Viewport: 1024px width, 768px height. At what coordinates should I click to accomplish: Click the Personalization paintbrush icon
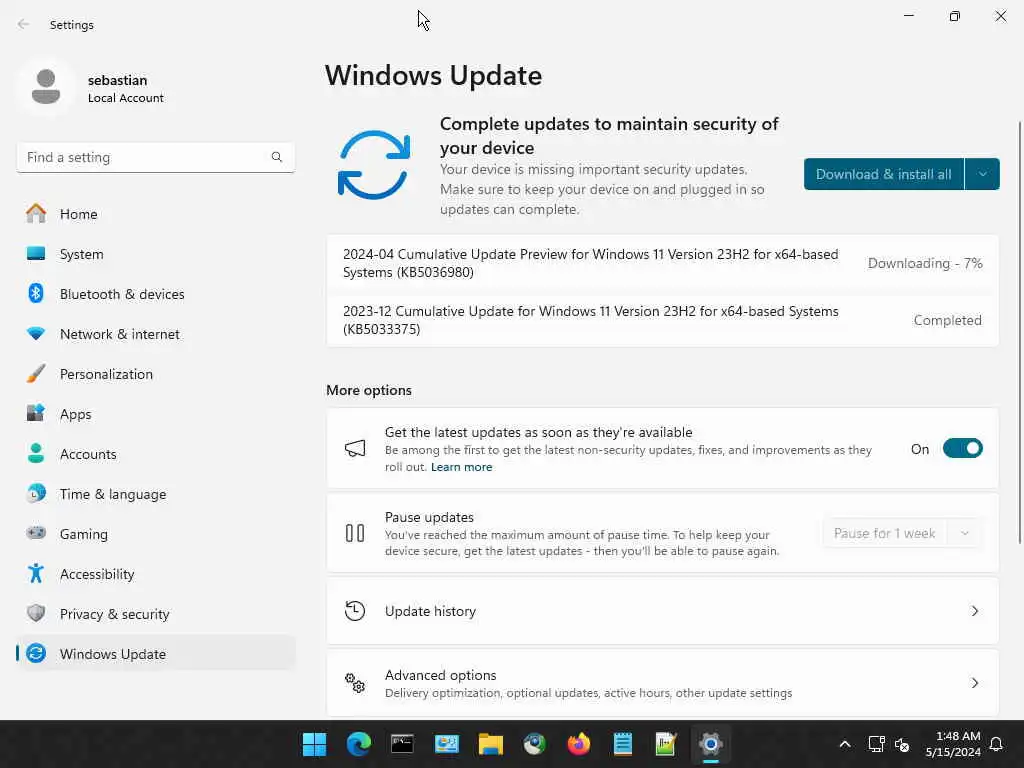coord(36,374)
